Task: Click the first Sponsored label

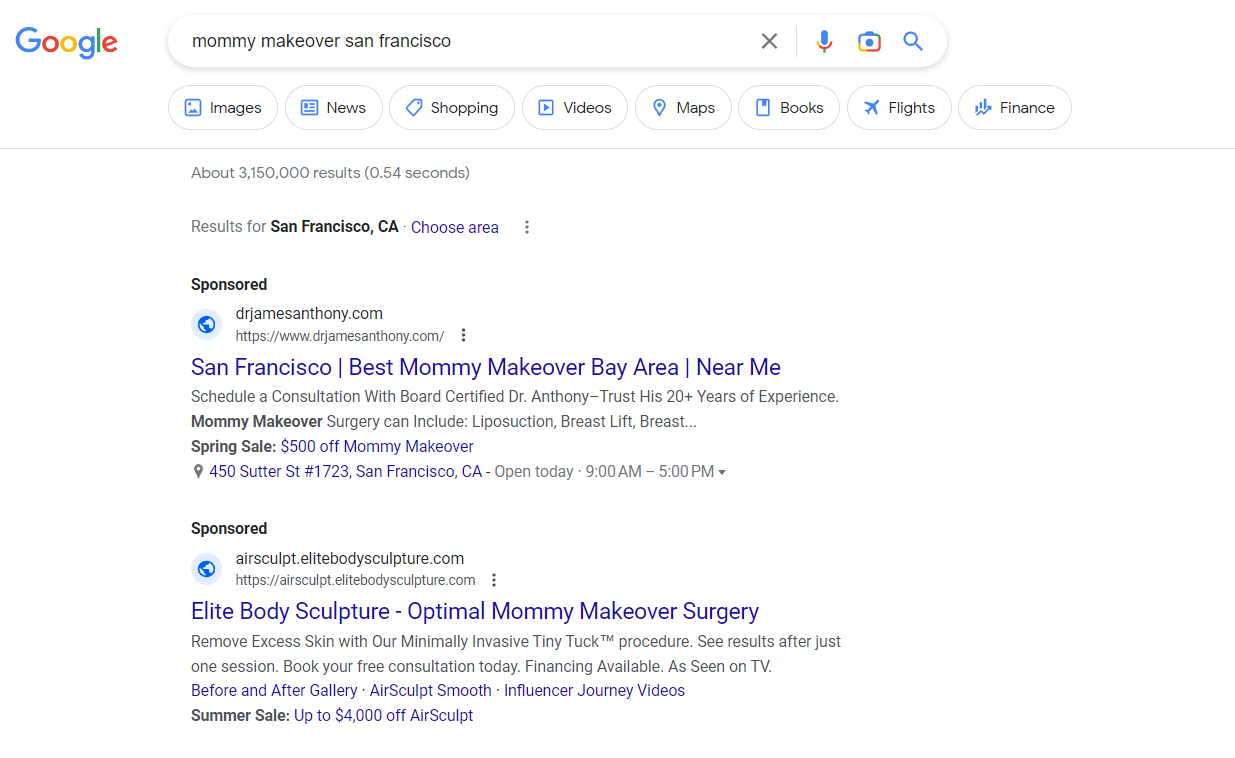Action: (x=229, y=285)
